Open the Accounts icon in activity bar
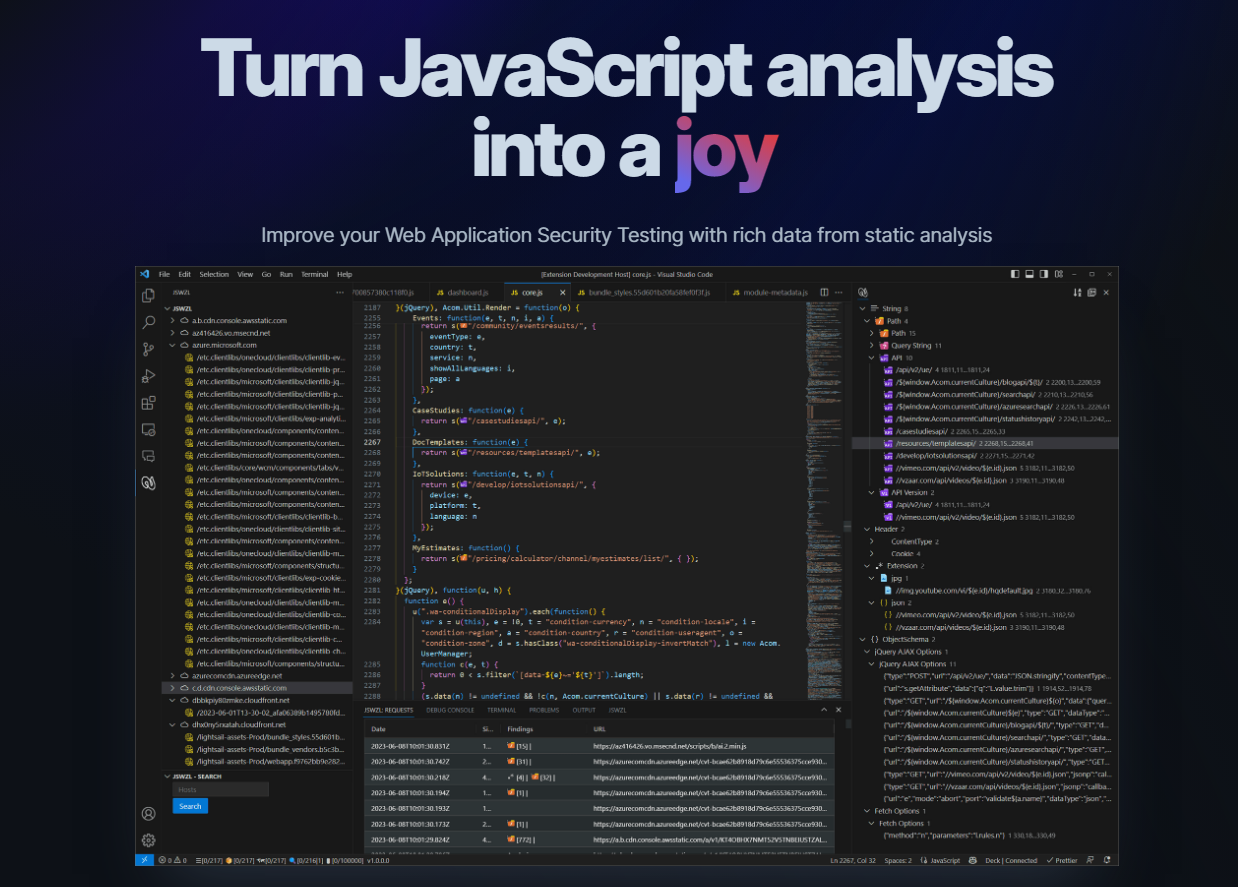The image size is (1238, 887). 148,814
